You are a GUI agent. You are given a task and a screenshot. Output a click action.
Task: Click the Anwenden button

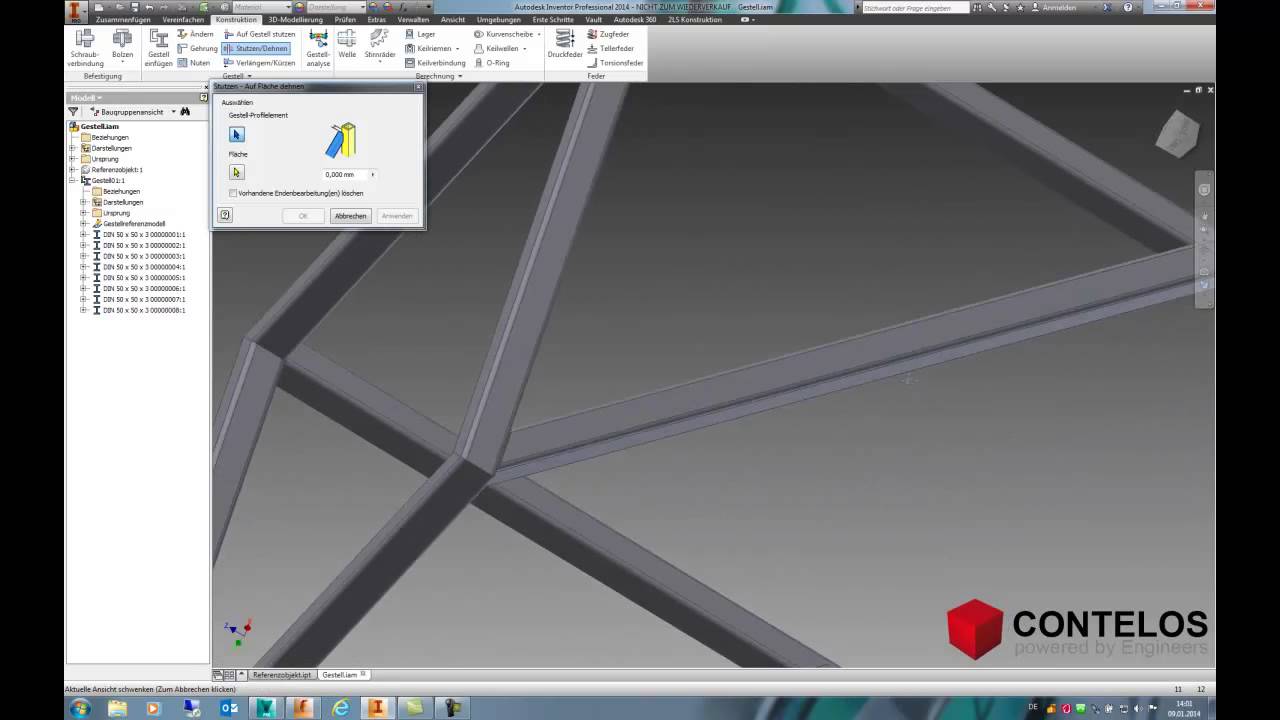click(x=397, y=216)
